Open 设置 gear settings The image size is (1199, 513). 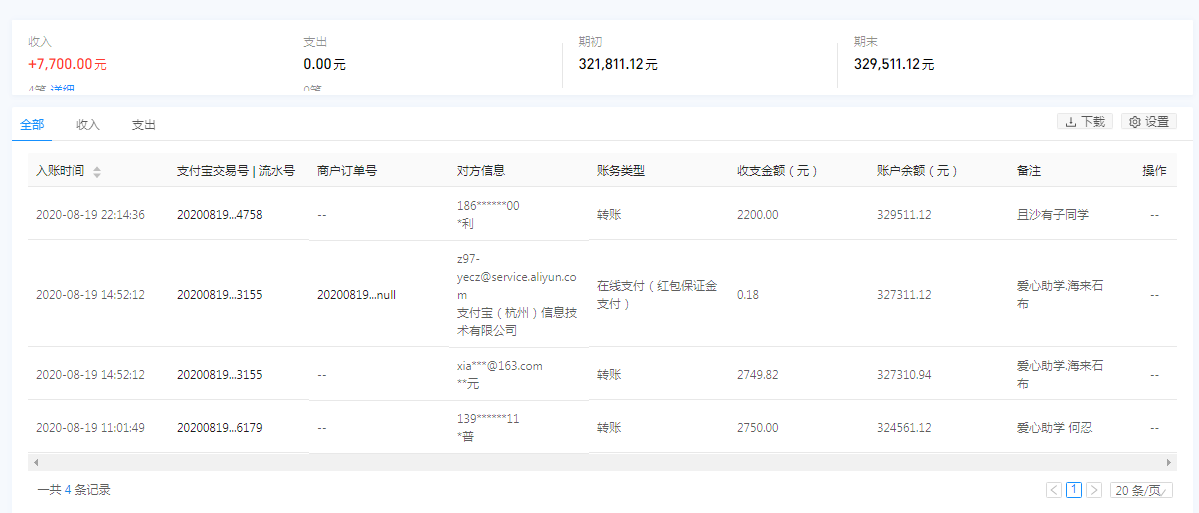[1148, 121]
